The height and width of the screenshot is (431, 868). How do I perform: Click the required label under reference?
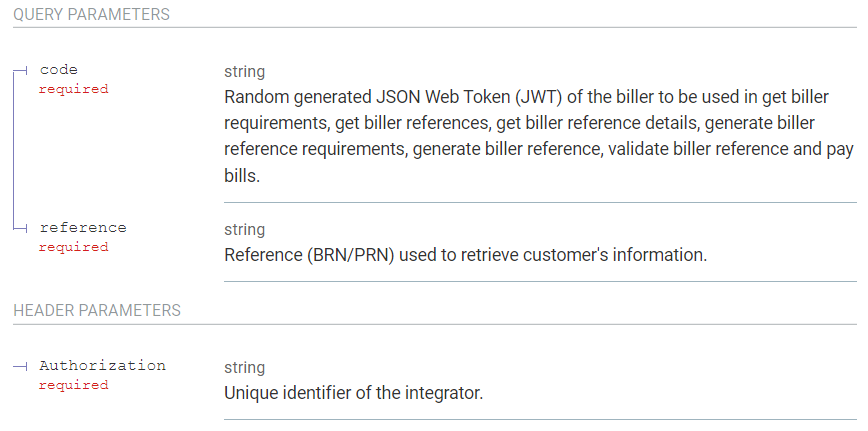74,247
